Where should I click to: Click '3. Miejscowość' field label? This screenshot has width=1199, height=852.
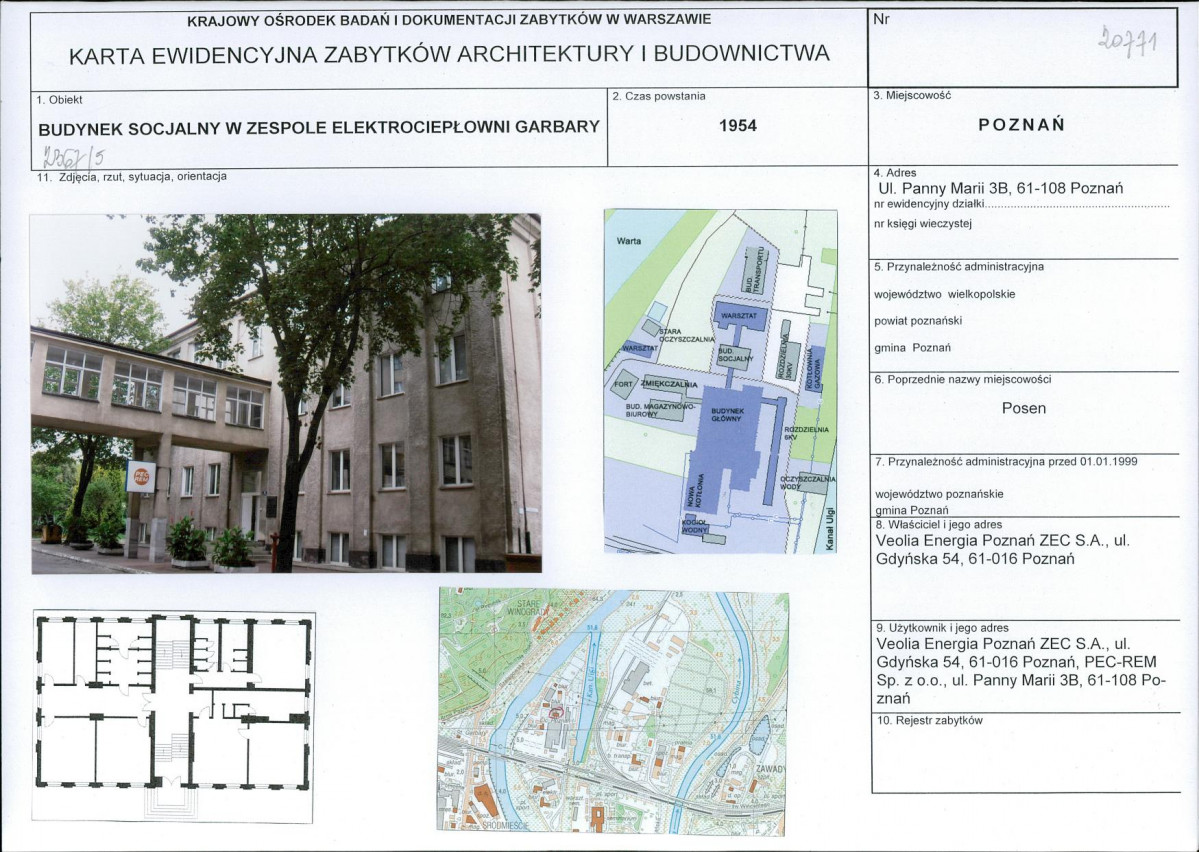pyautogui.click(x=911, y=96)
